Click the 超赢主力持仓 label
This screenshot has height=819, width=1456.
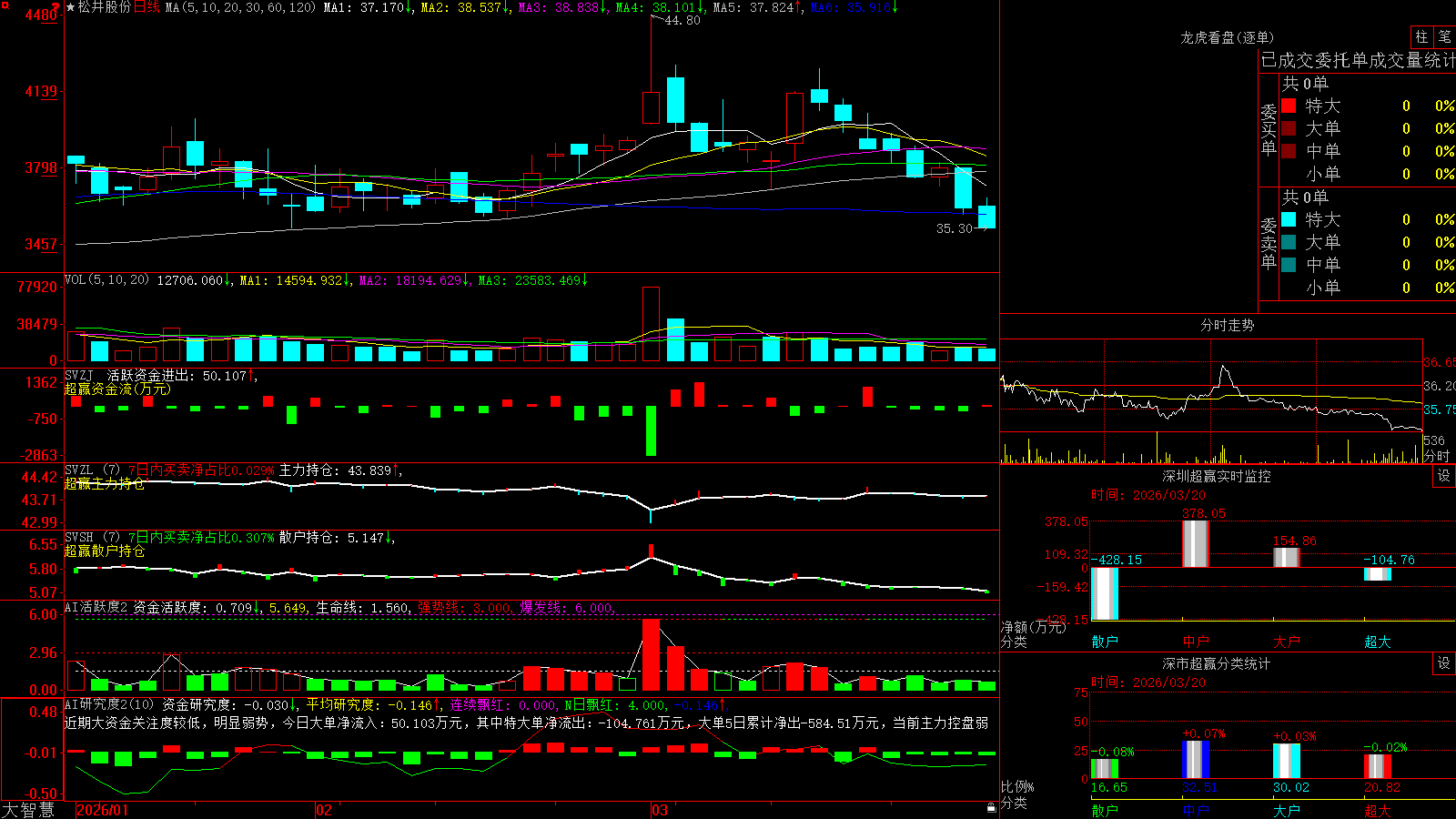click(105, 484)
